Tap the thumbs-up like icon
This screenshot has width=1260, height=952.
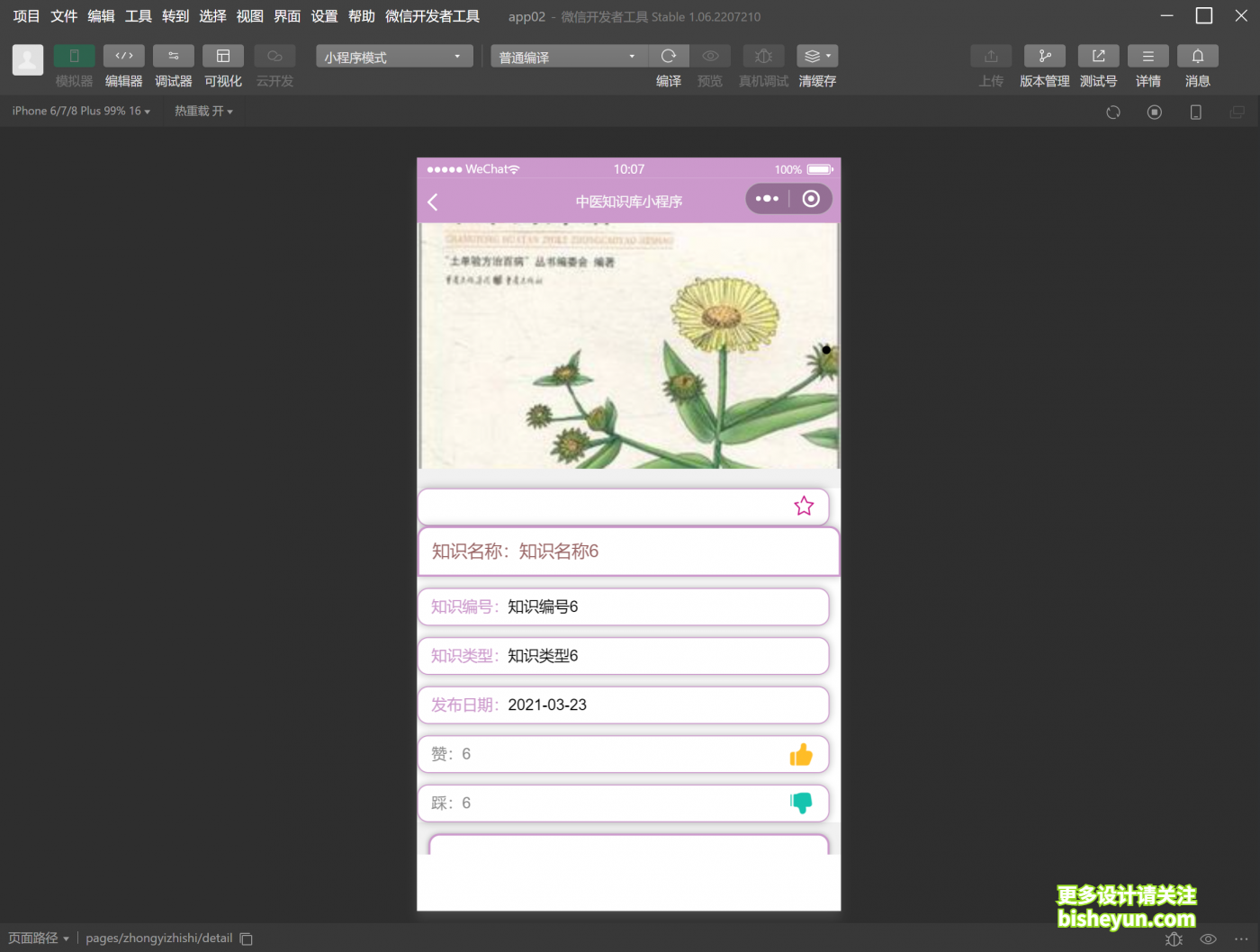[x=801, y=755]
